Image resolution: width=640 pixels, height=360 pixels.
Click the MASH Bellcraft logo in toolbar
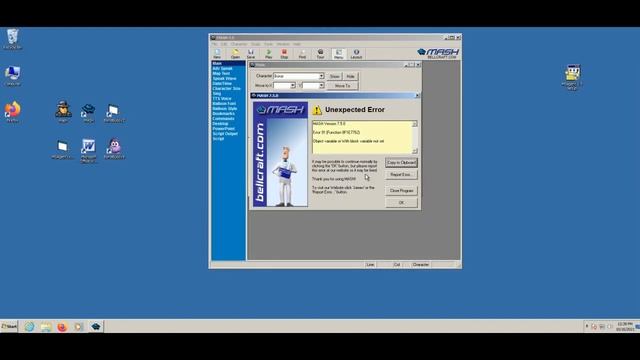[x=438, y=53]
